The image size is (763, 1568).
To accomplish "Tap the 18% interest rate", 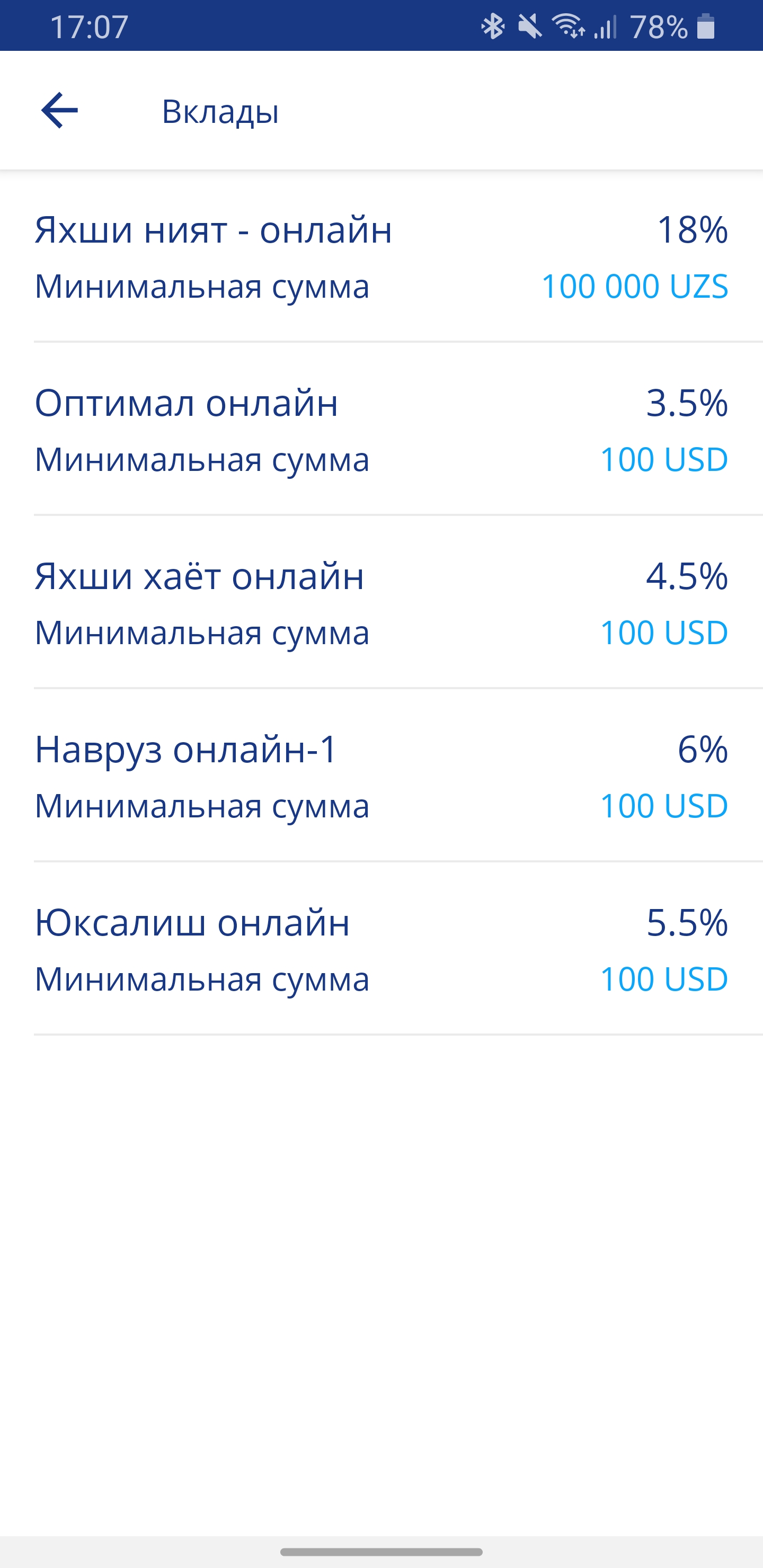I will (x=692, y=230).
